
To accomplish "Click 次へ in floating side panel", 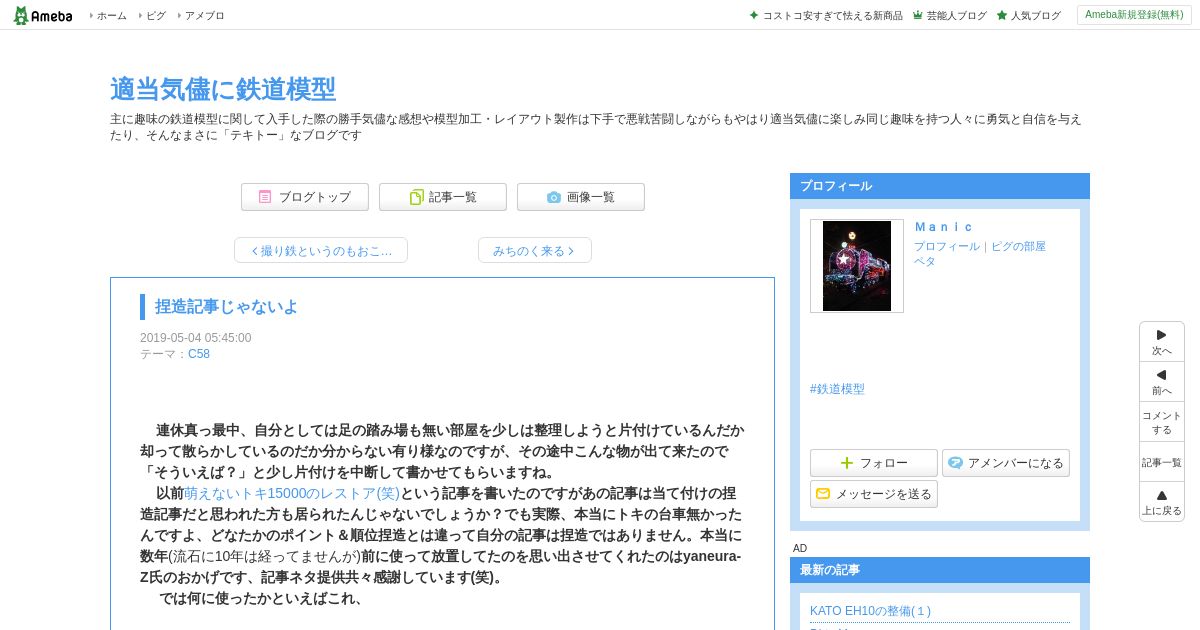I will pyautogui.click(x=1162, y=342).
